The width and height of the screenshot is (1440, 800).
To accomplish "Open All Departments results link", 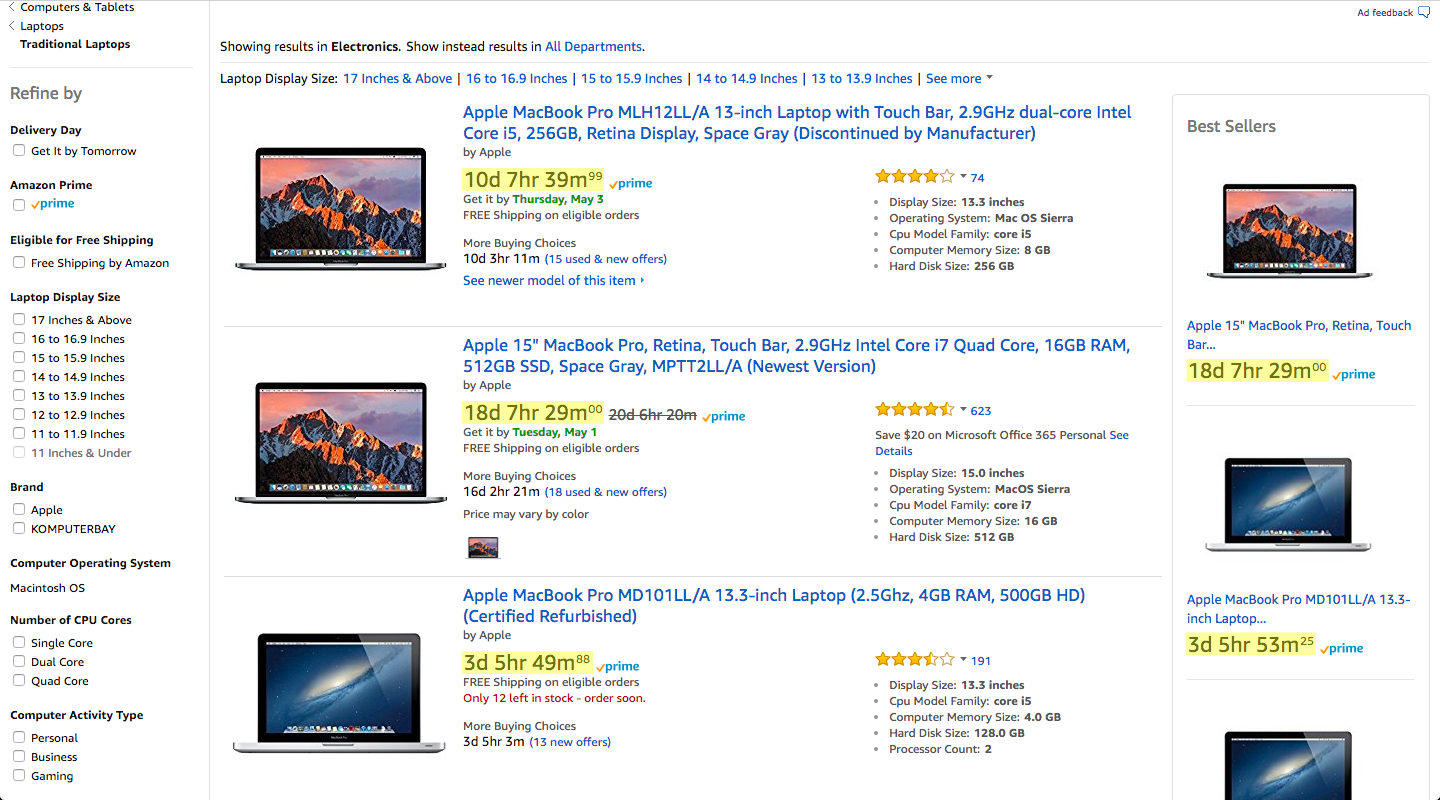I will [593, 46].
